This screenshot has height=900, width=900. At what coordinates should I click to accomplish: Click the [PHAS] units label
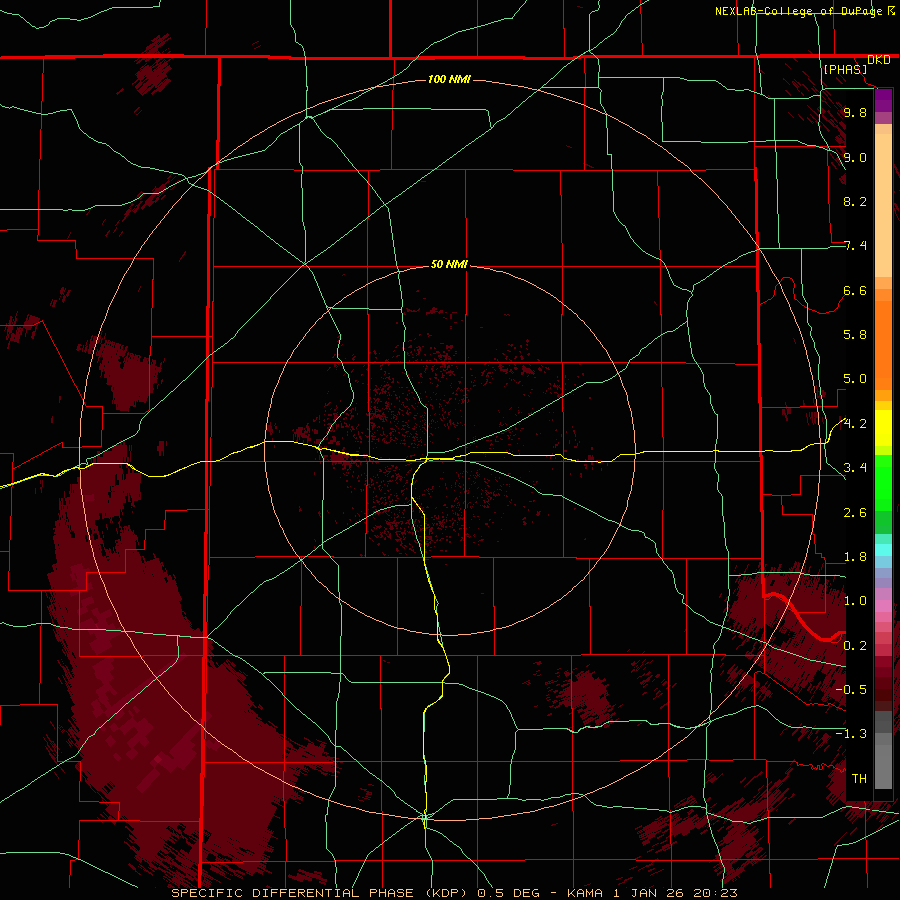point(845,69)
